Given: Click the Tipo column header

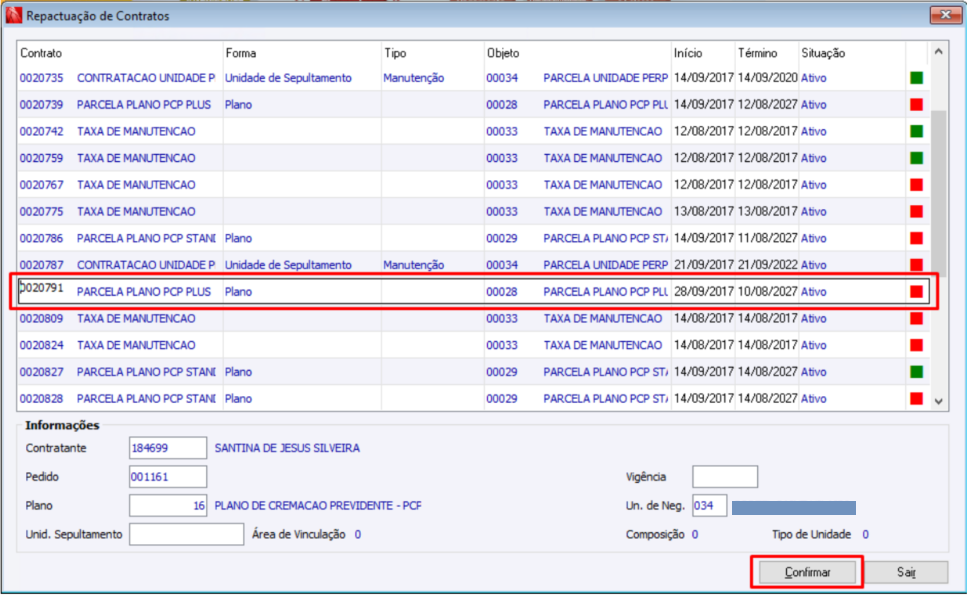Looking at the screenshot, I should tap(395, 53).
